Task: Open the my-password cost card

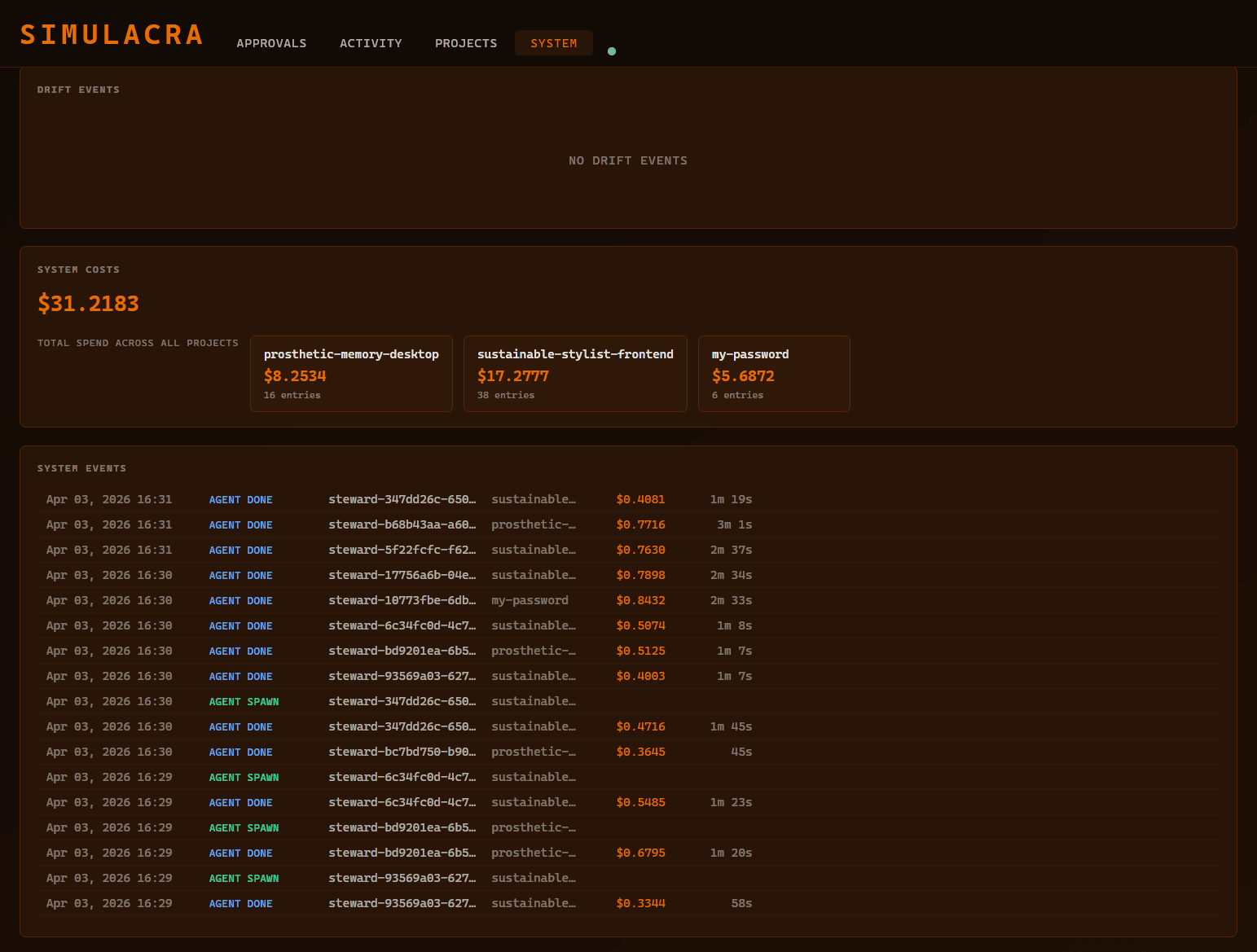Action: 774,374
